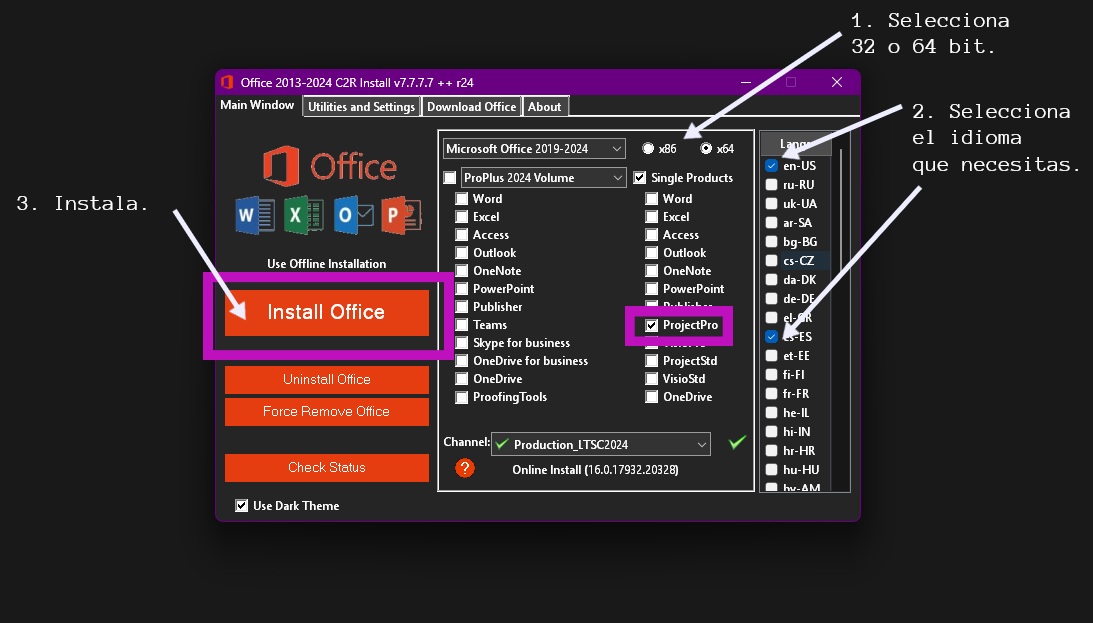
Task: Check VisioStd single product
Action: click(651, 379)
